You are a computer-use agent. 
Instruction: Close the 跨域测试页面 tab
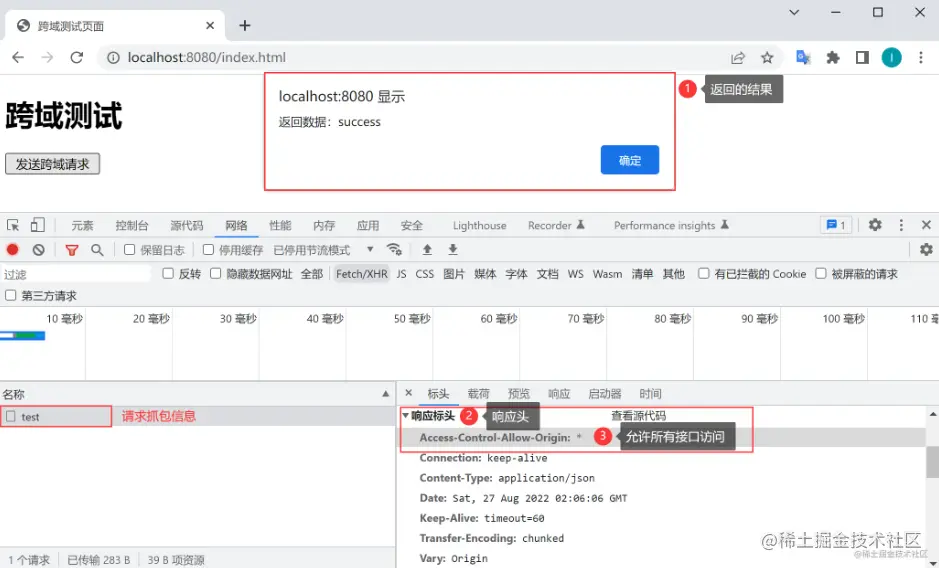(210, 26)
